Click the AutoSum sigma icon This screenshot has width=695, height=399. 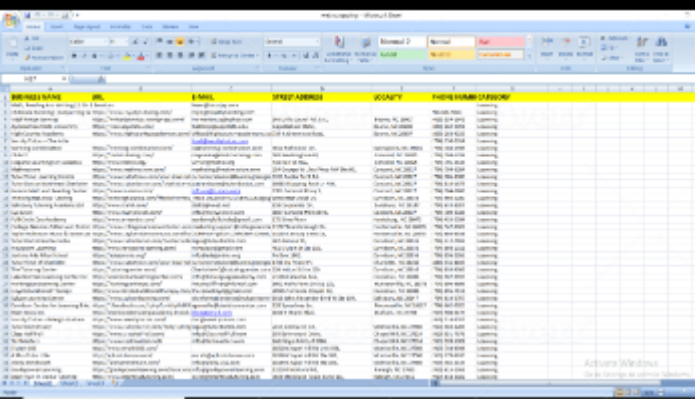click(603, 39)
